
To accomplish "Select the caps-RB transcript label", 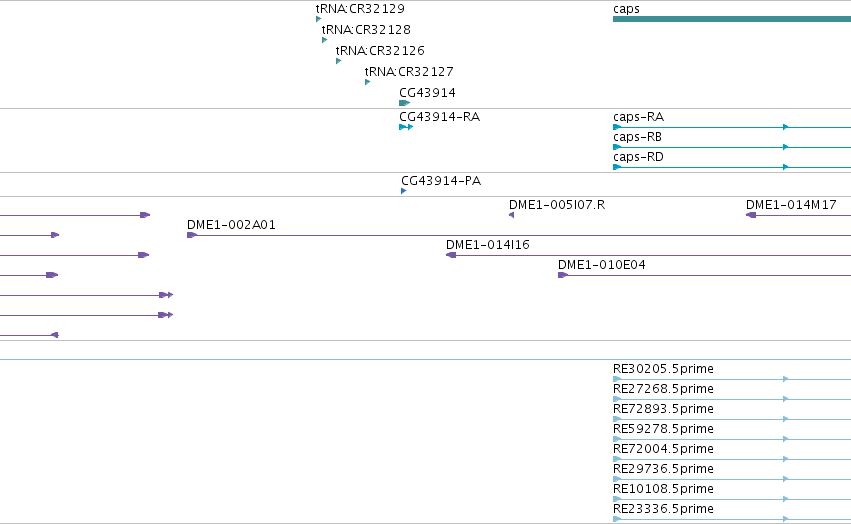I will 637,137.
